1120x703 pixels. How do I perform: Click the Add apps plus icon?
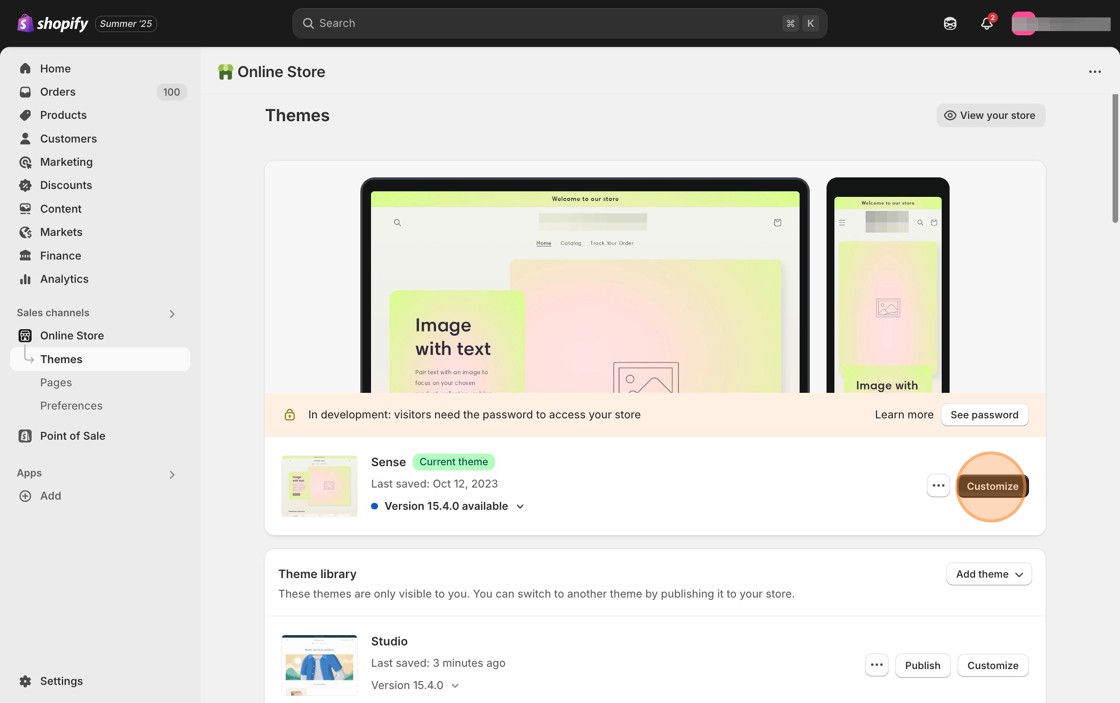pos(26,496)
